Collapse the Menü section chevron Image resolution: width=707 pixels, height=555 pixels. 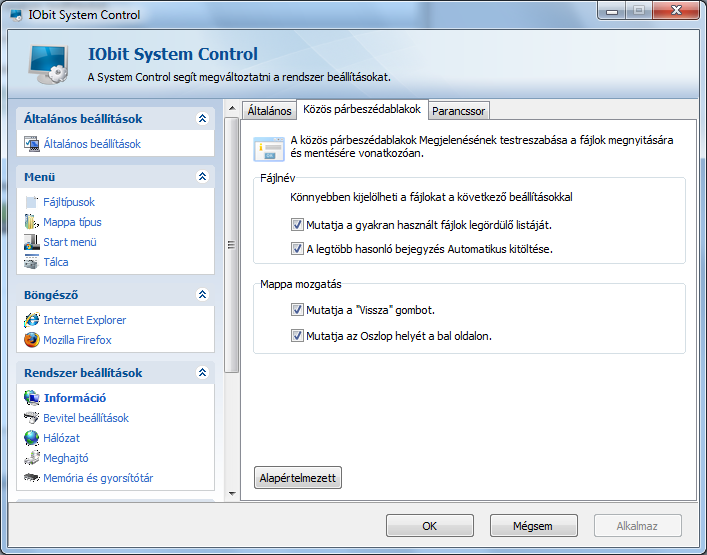[202, 176]
